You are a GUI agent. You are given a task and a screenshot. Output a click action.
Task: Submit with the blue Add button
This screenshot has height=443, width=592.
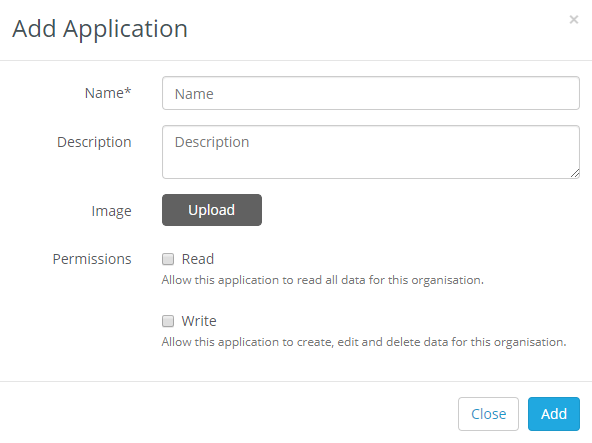click(554, 414)
